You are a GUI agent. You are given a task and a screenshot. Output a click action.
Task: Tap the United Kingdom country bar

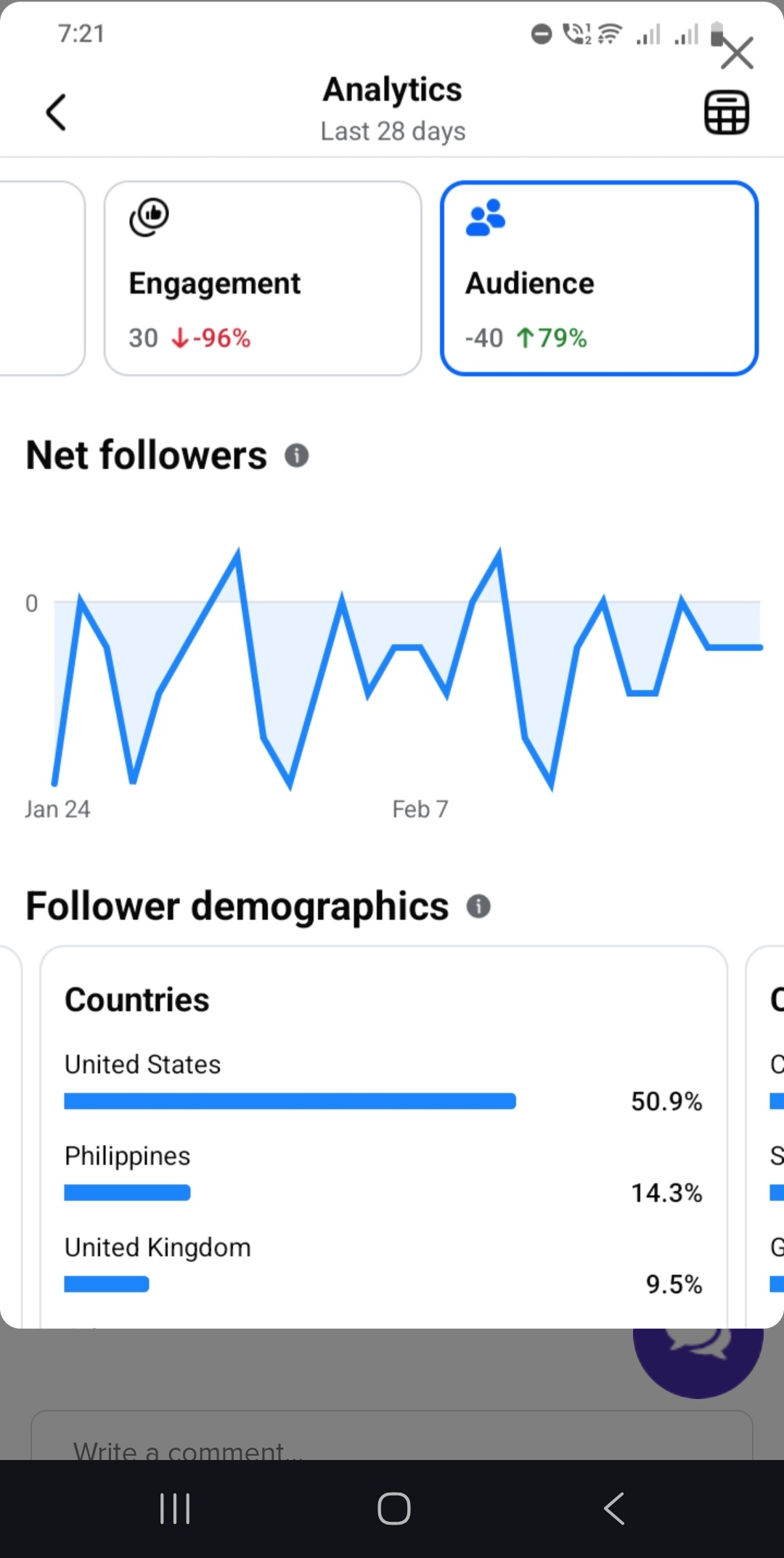coord(107,1284)
